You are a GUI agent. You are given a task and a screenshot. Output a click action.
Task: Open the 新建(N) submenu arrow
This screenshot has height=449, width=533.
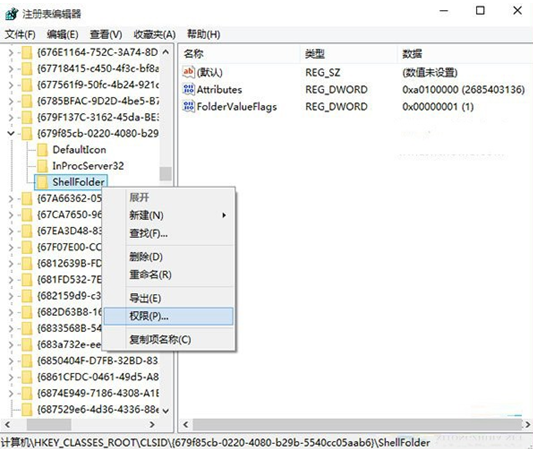(224, 215)
